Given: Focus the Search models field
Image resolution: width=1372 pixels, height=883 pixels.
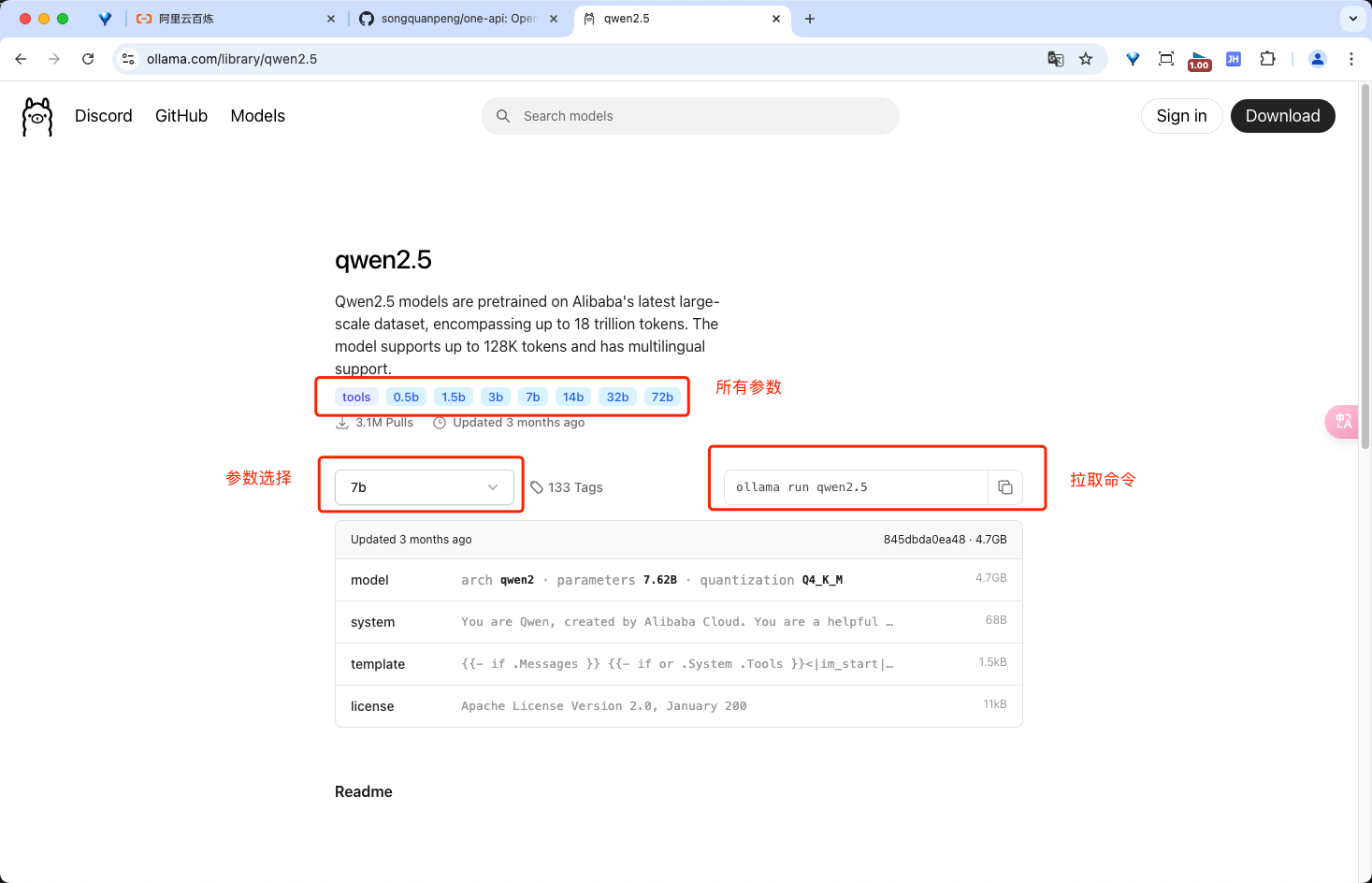Looking at the screenshot, I should click(690, 116).
